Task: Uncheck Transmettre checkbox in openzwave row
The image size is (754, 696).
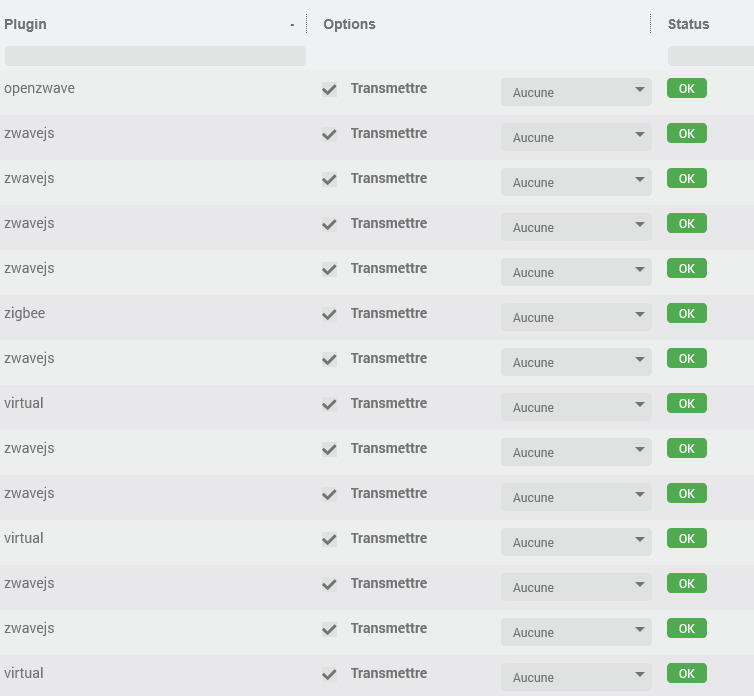Action: pos(329,89)
